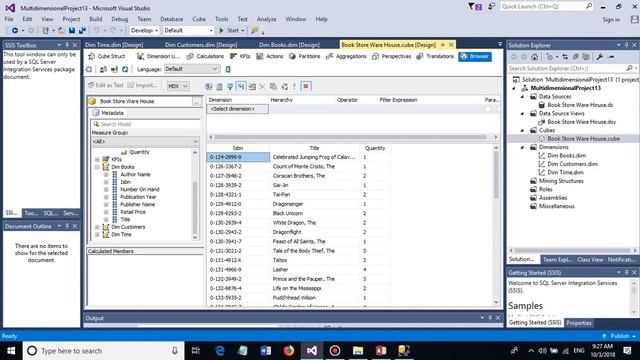This screenshot has height=360, width=640.
Task: Open the Partitions tab
Action: 304,56
